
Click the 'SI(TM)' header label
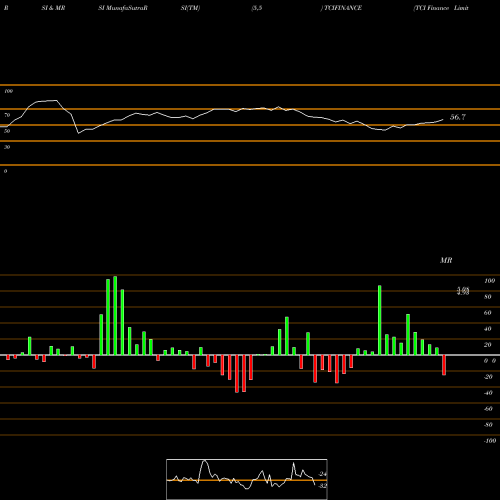point(190,8)
